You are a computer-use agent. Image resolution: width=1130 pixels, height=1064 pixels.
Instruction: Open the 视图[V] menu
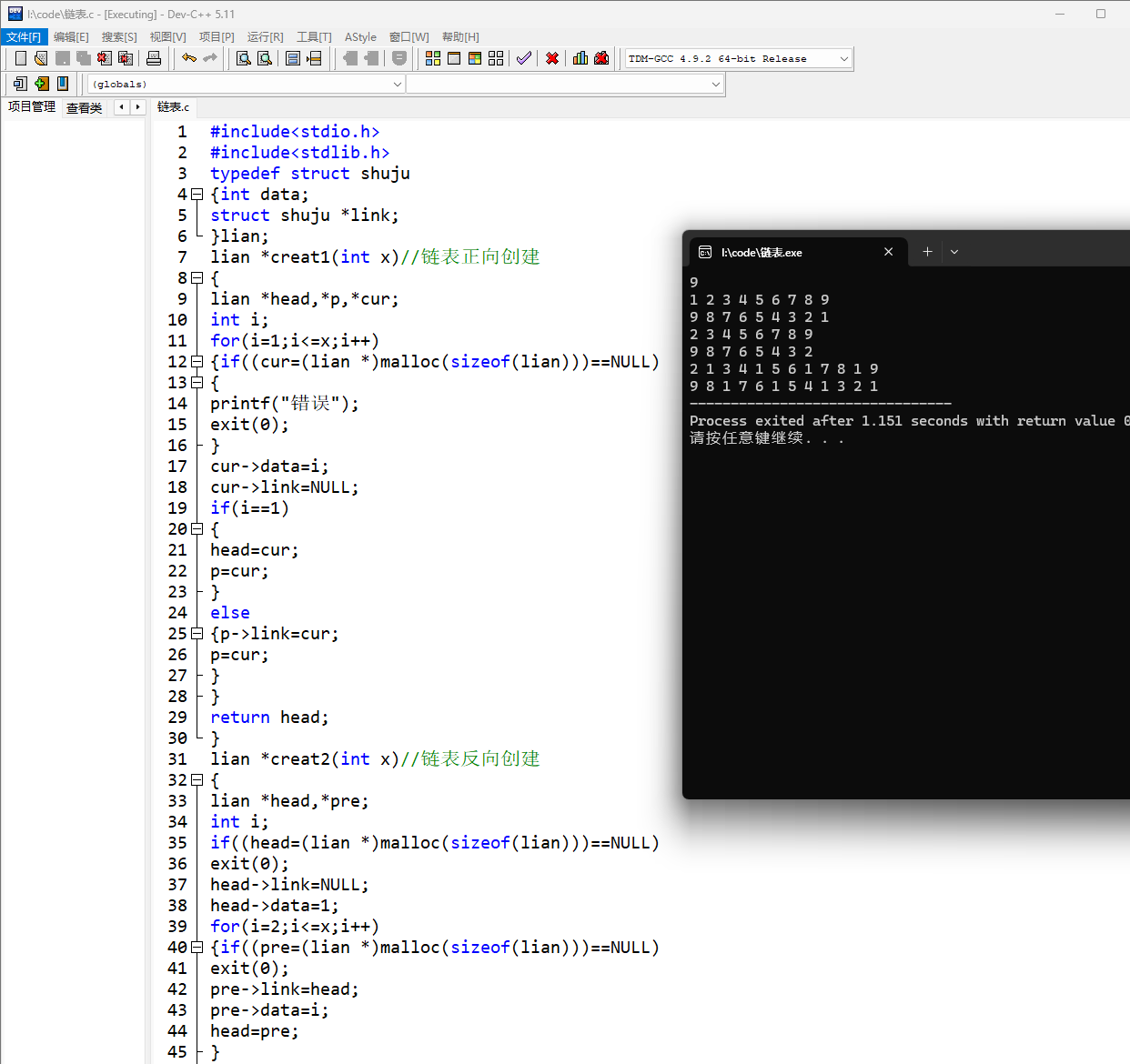coord(167,37)
